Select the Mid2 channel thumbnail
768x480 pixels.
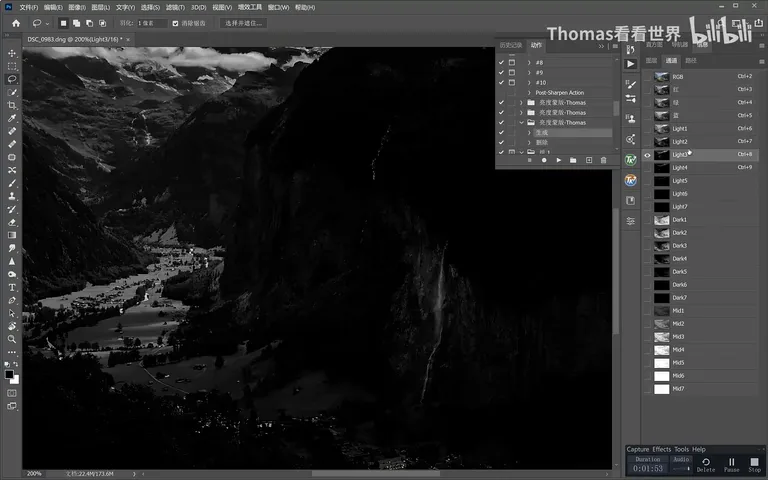pyautogui.click(x=662, y=324)
